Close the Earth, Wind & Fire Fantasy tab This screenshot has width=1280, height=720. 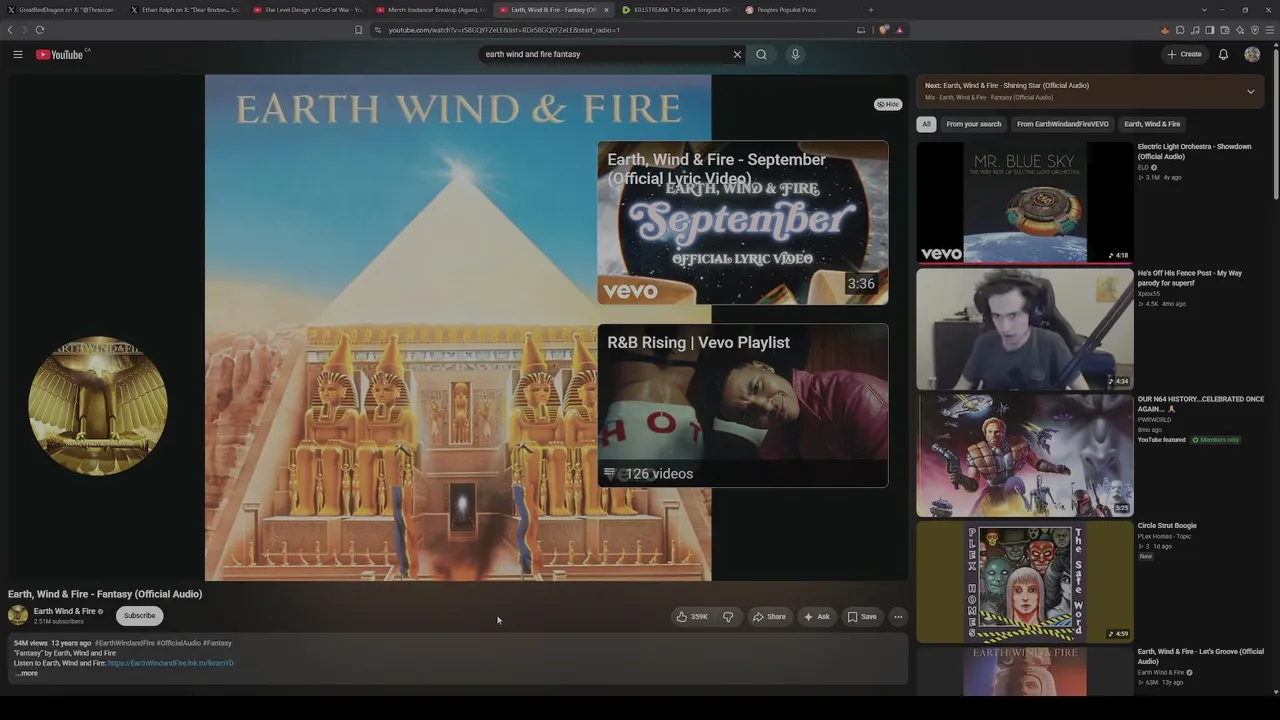click(606, 10)
